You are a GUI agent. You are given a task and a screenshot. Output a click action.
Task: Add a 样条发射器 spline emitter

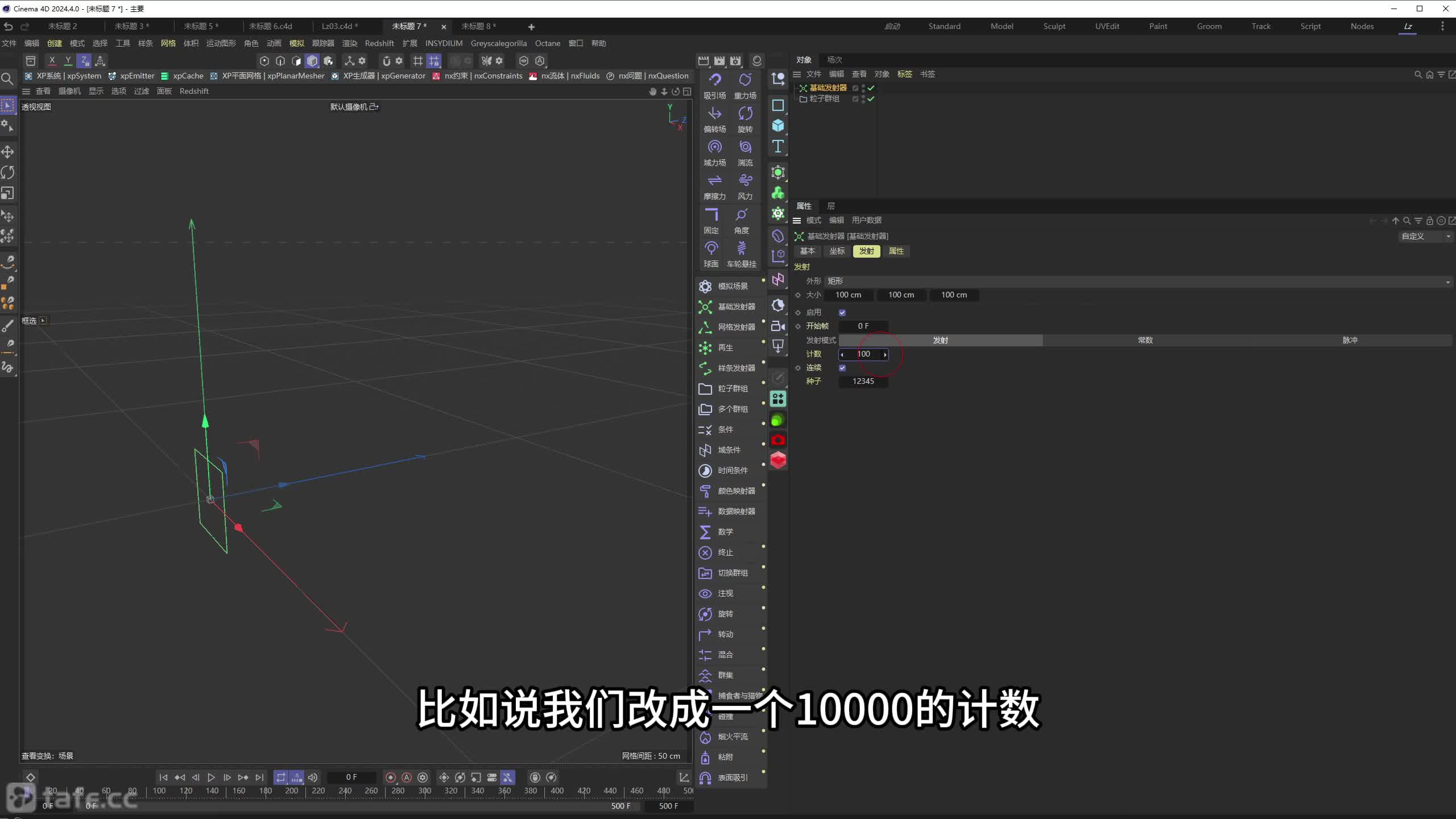point(728,368)
